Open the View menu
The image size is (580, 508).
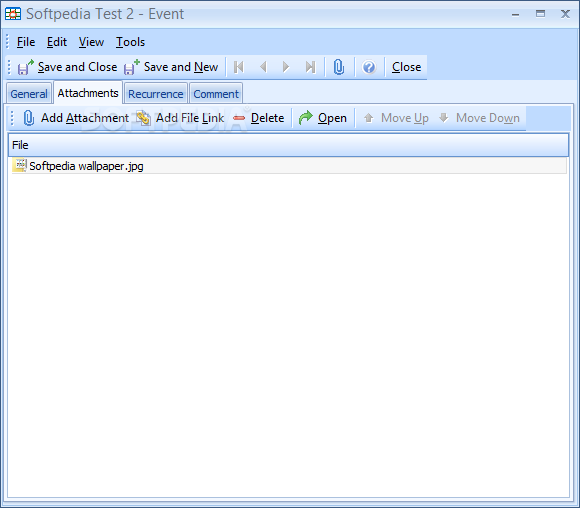click(x=91, y=42)
